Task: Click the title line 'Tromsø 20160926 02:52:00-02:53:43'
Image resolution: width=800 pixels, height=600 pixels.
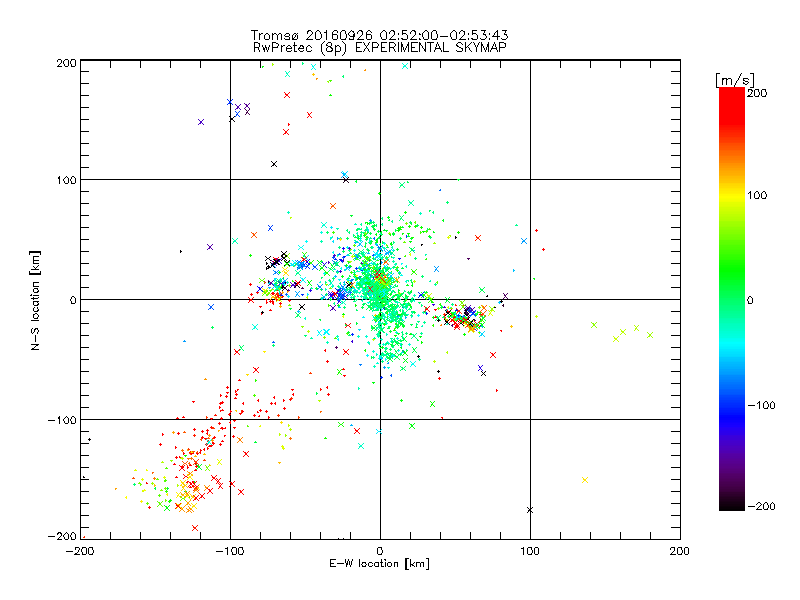Action: pyautogui.click(x=380, y=35)
